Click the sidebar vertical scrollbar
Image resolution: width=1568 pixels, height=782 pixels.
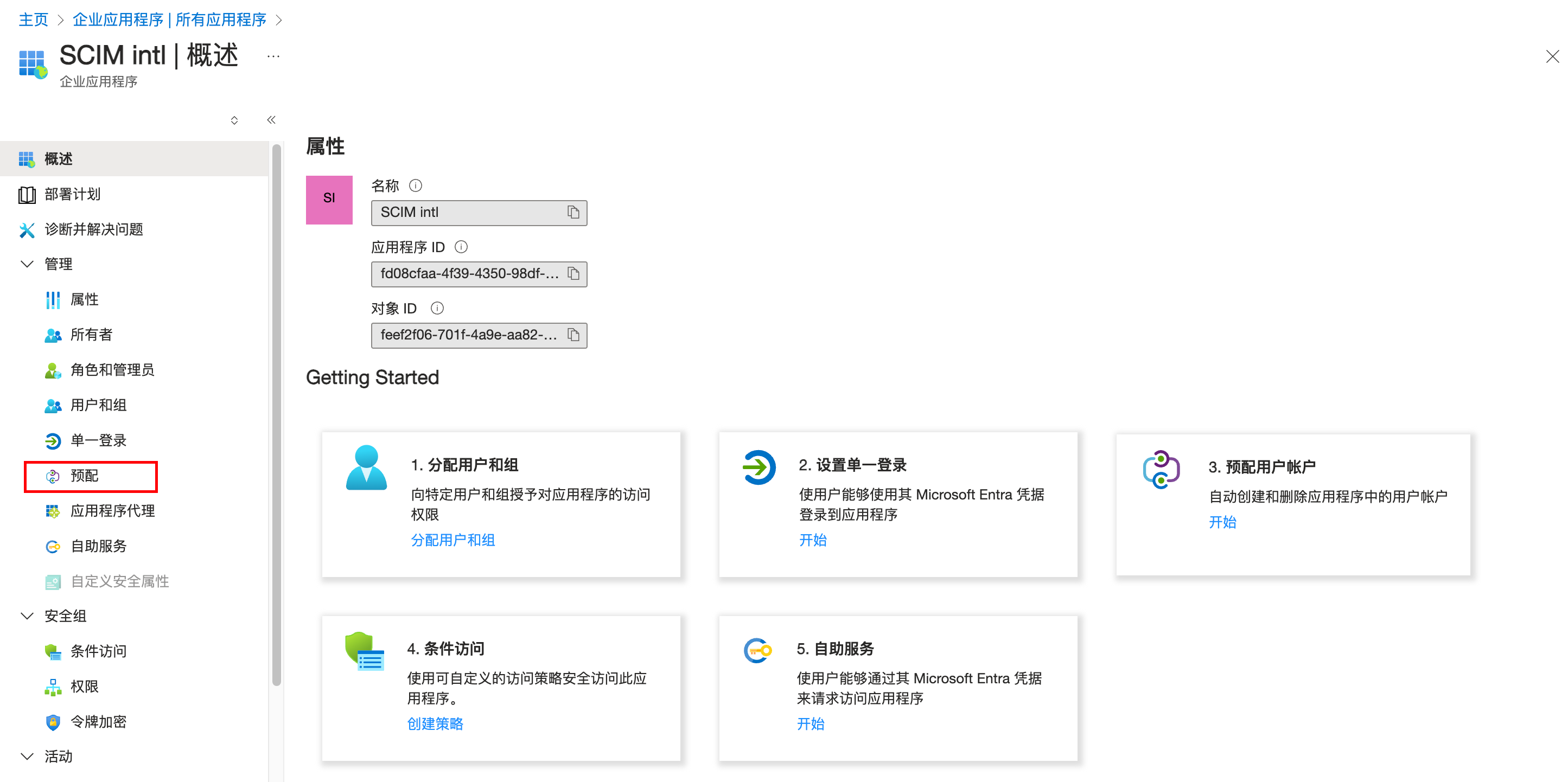pos(277,414)
